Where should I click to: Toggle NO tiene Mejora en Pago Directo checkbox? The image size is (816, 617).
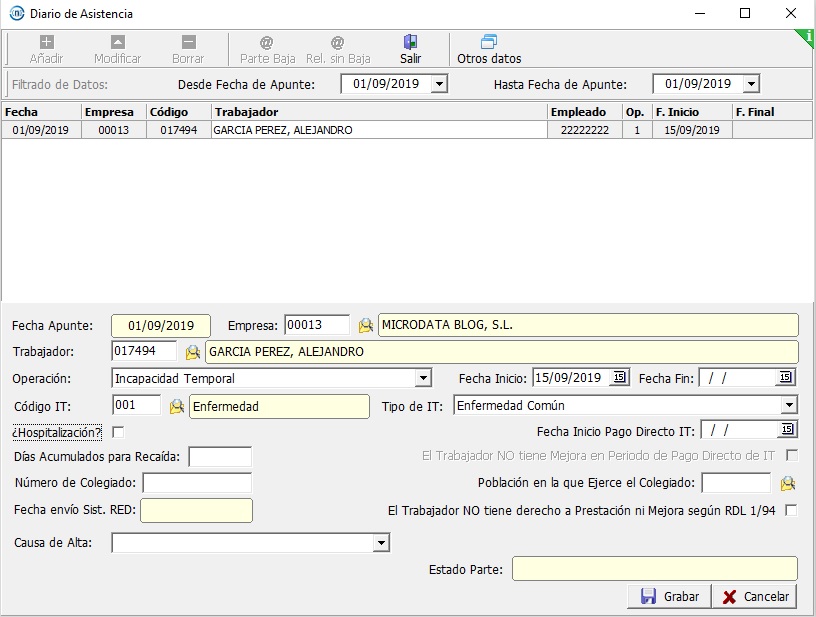(x=791, y=456)
